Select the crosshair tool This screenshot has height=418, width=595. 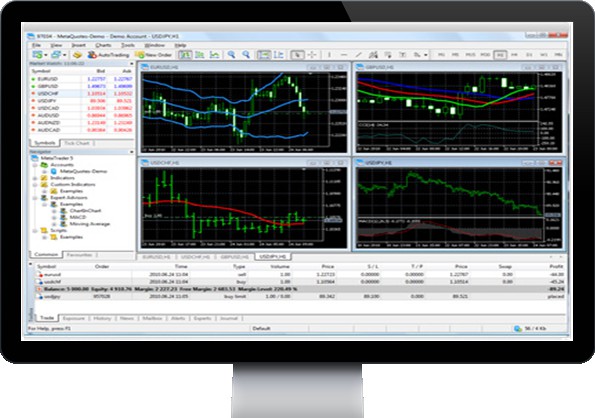pyautogui.click(x=312, y=55)
